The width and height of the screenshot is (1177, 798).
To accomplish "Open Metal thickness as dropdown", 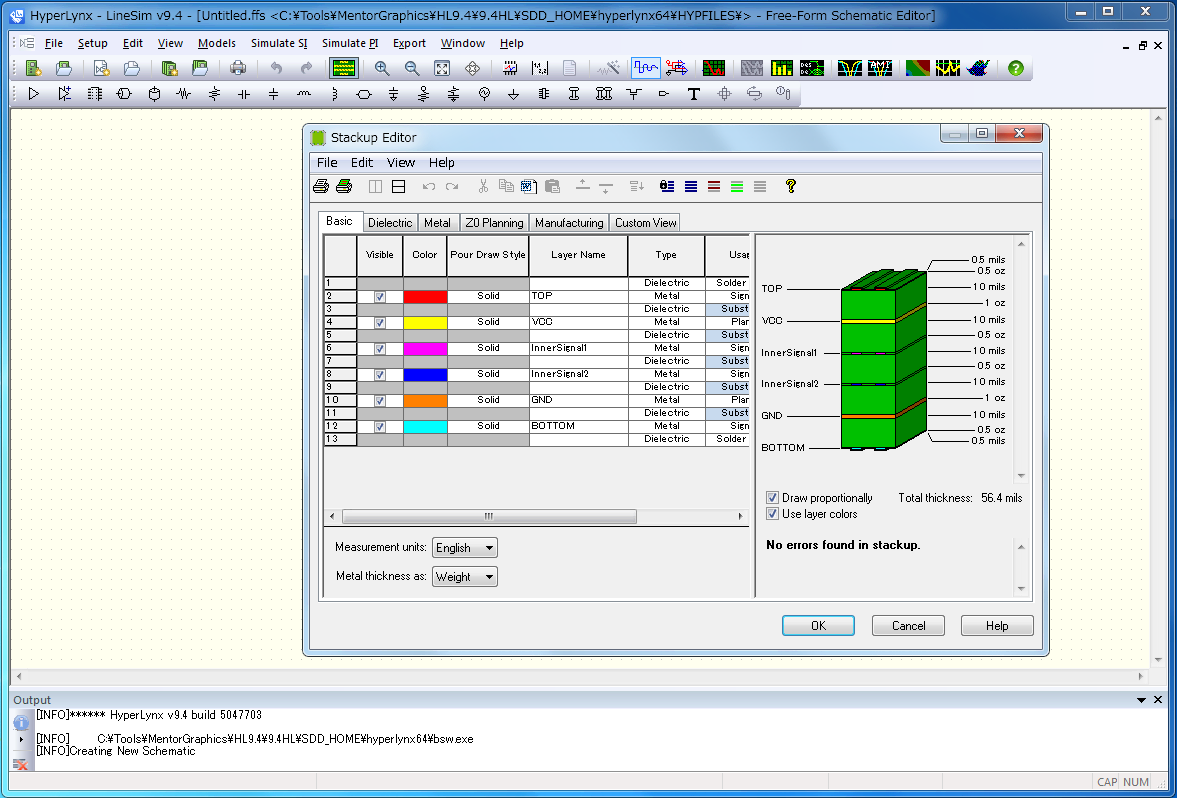I will point(465,577).
